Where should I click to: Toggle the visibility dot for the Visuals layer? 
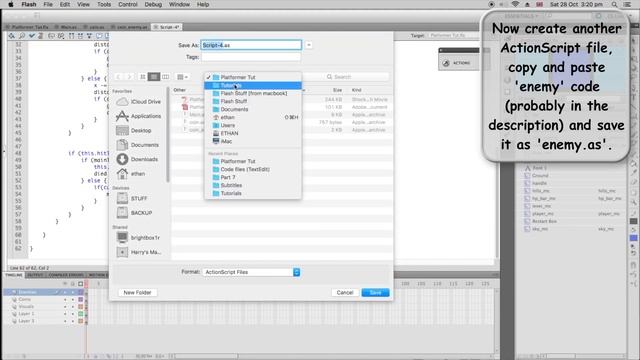click(x=65, y=307)
